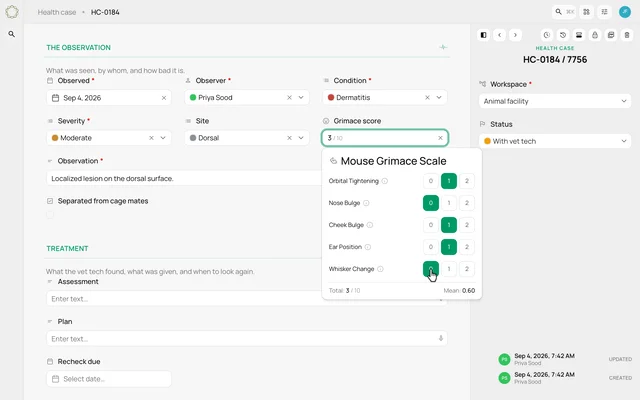Clear the Grimace score field
This screenshot has width=640, height=400.
440,138
